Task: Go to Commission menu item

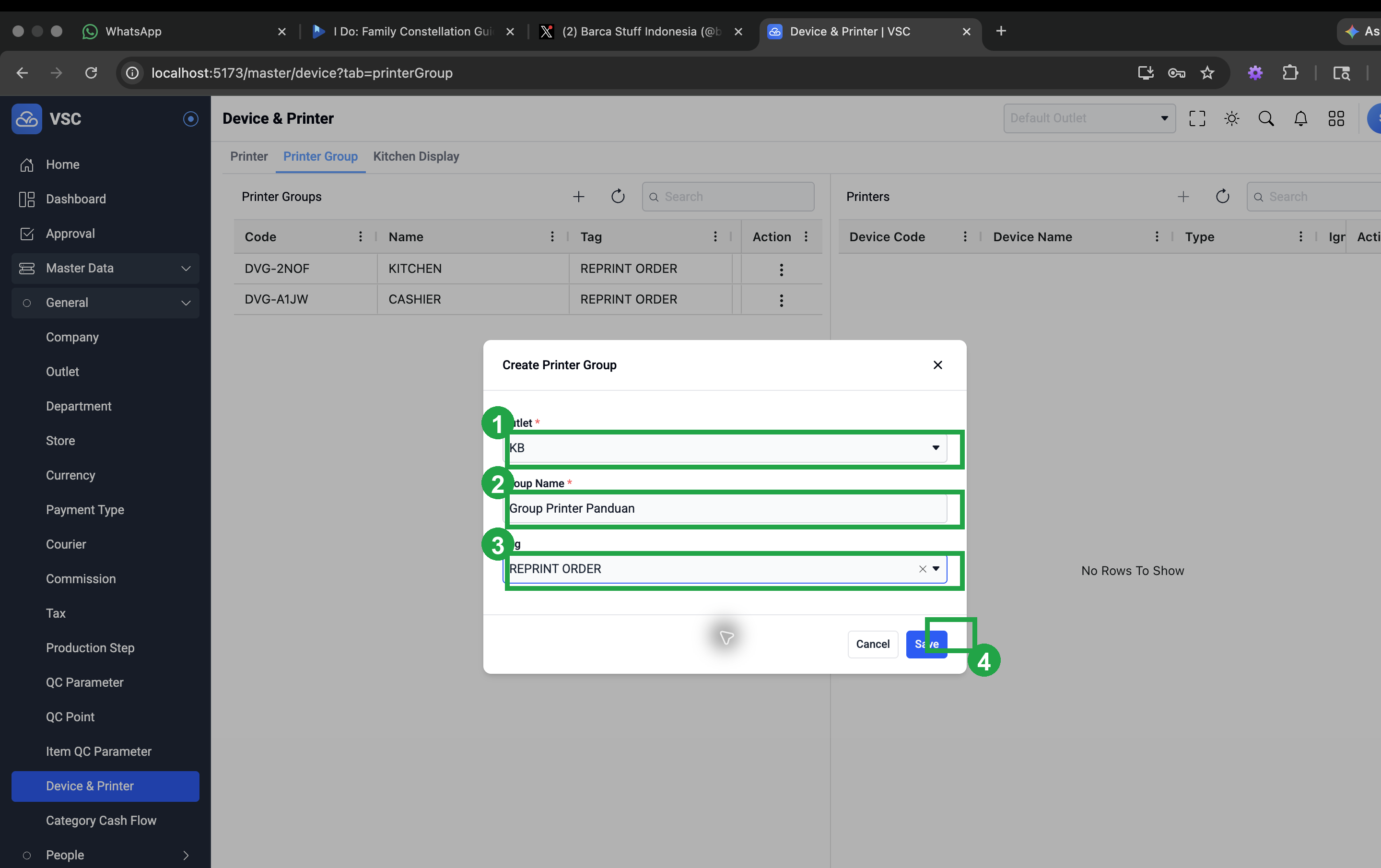Action: 81,579
